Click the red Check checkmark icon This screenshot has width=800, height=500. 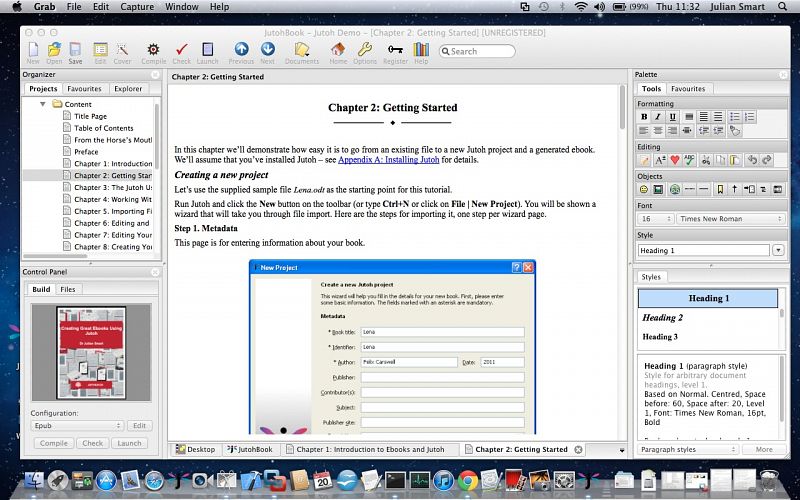point(181,50)
